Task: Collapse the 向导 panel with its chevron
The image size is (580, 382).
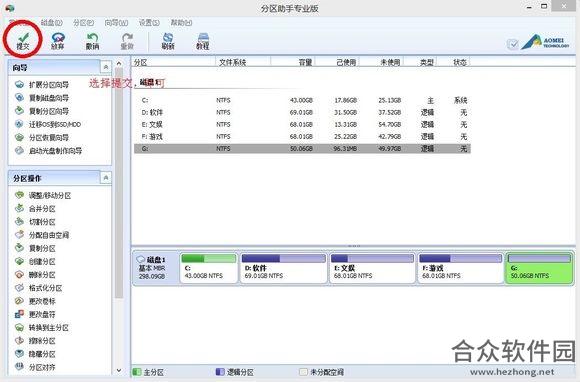Action: [106, 67]
